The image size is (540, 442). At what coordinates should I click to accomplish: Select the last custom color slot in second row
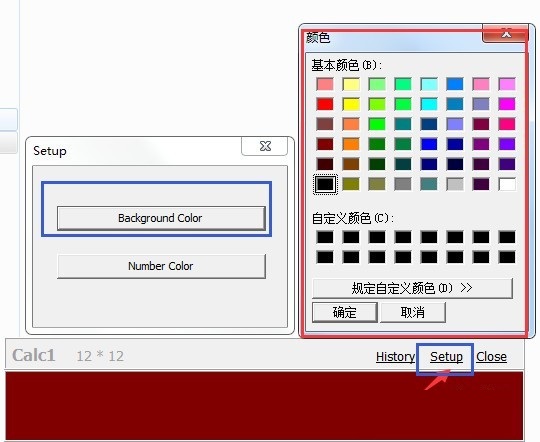point(507,257)
